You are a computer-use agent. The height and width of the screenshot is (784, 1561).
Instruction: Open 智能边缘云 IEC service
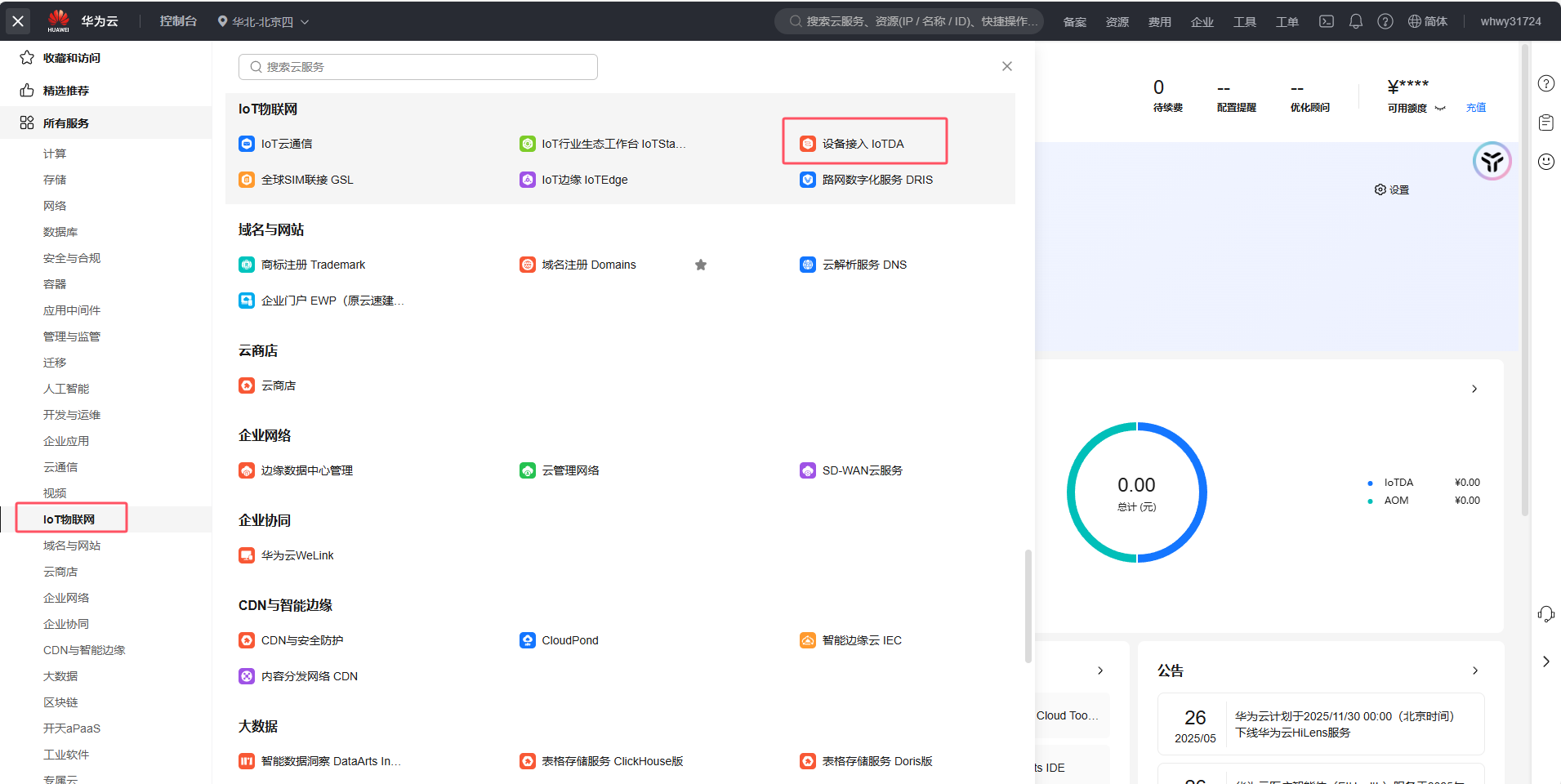(x=850, y=640)
